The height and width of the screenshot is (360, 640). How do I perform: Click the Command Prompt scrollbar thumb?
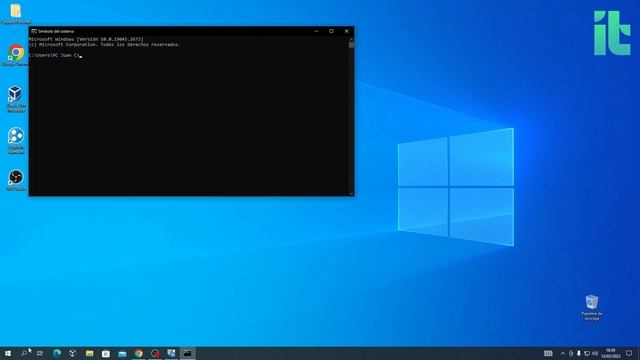[x=351, y=45]
